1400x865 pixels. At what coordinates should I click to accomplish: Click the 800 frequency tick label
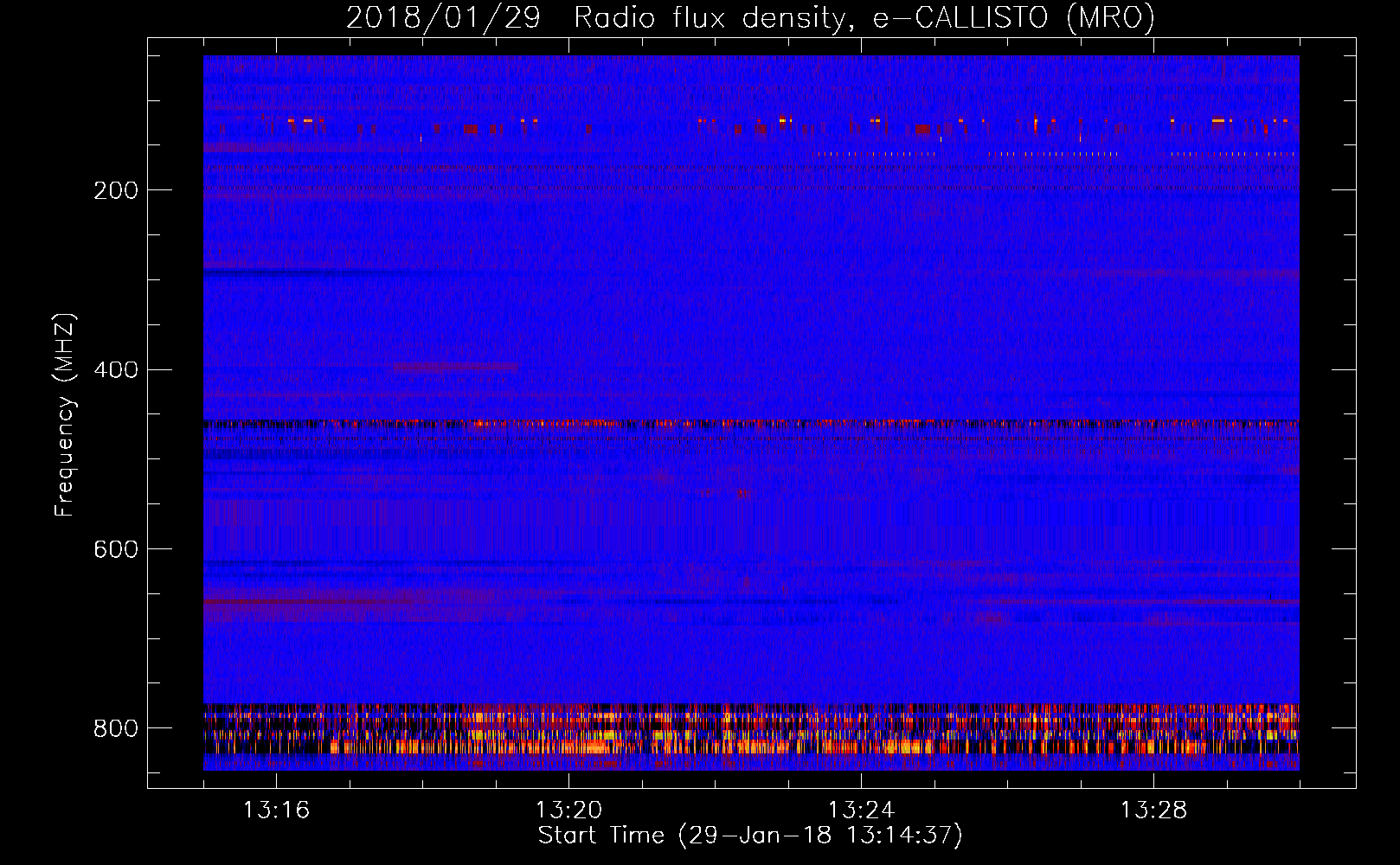coord(116,728)
